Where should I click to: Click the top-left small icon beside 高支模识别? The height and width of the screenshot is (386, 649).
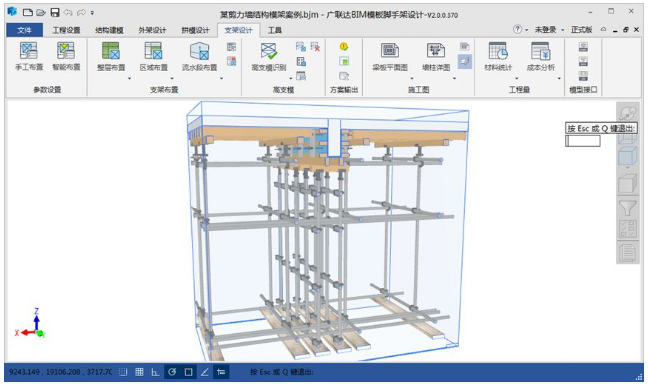click(x=301, y=47)
